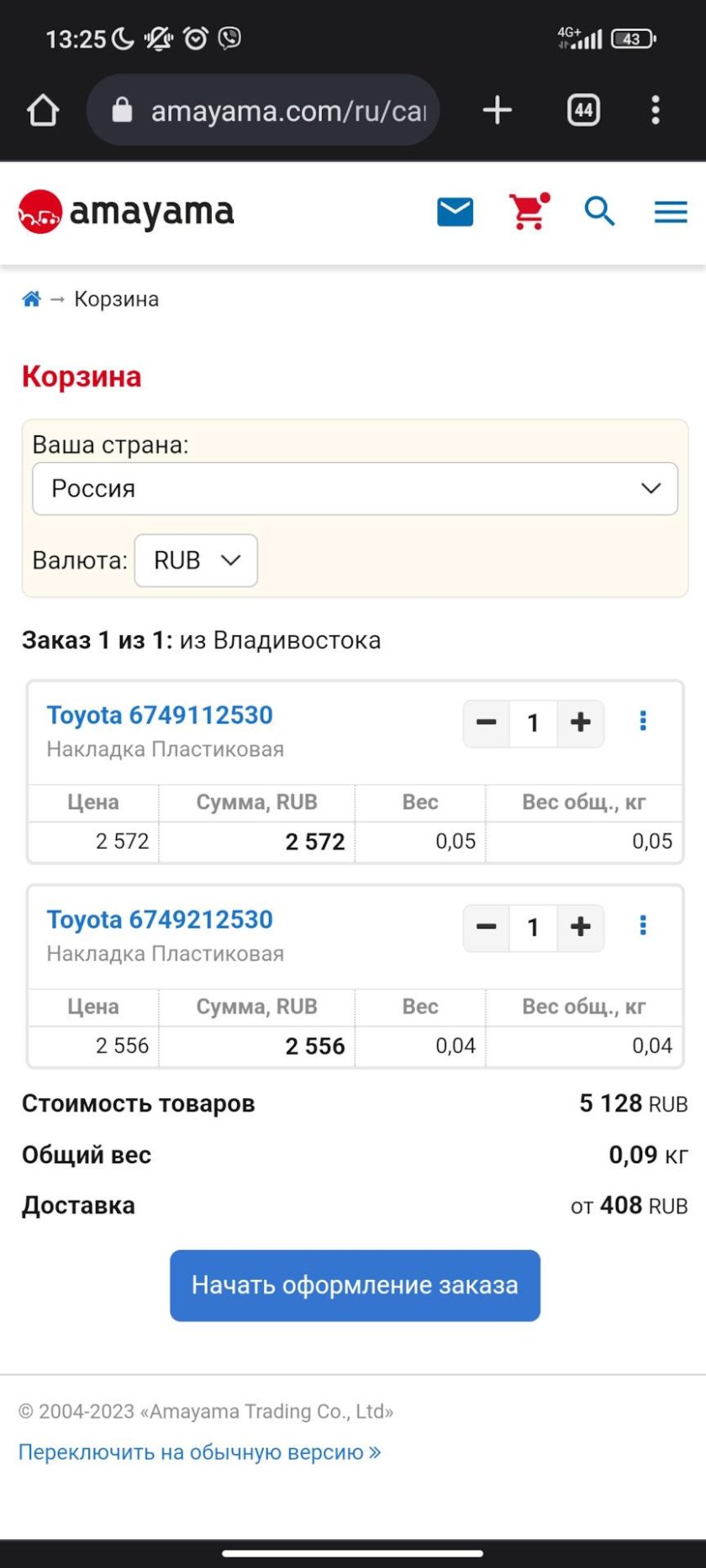
Task: Open the browser three-dot menu
Action: (x=656, y=110)
